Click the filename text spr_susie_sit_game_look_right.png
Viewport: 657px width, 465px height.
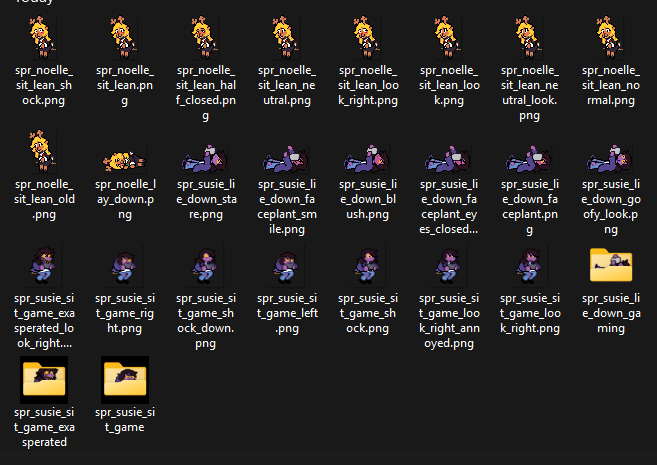(x=530, y=313)
